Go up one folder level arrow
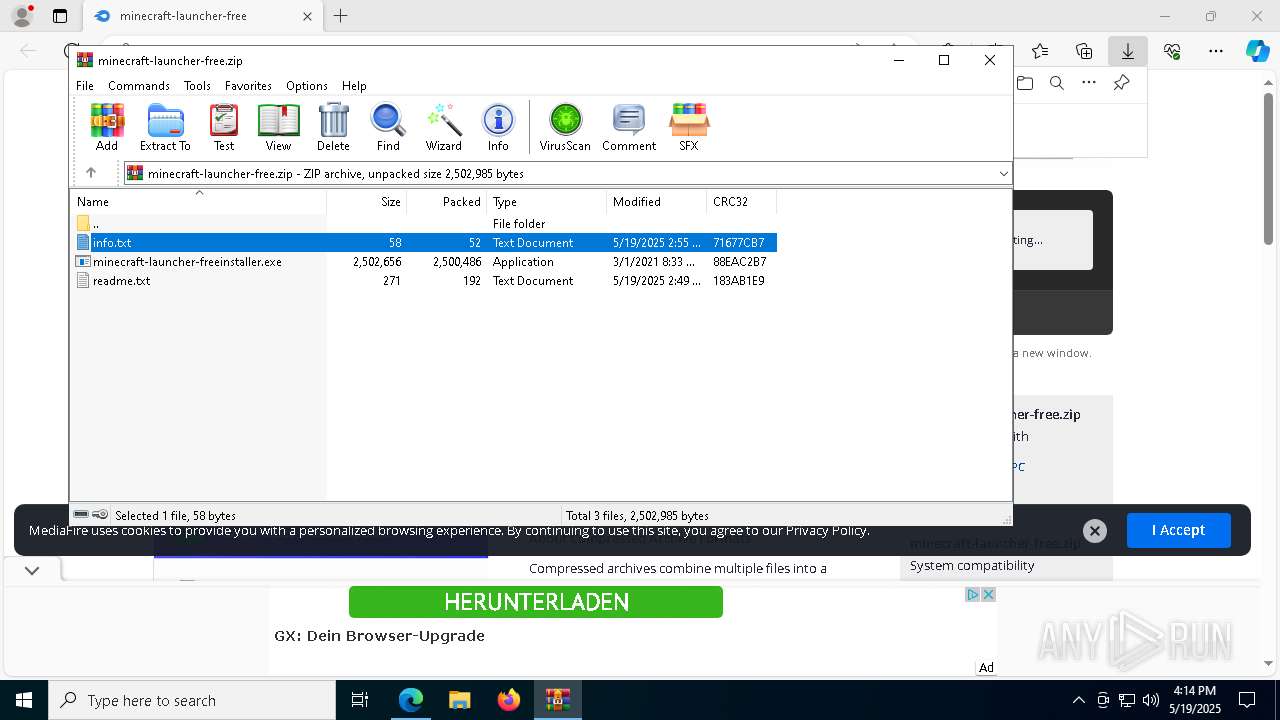This screenshot has width=1280, height=720. (91, 173)
